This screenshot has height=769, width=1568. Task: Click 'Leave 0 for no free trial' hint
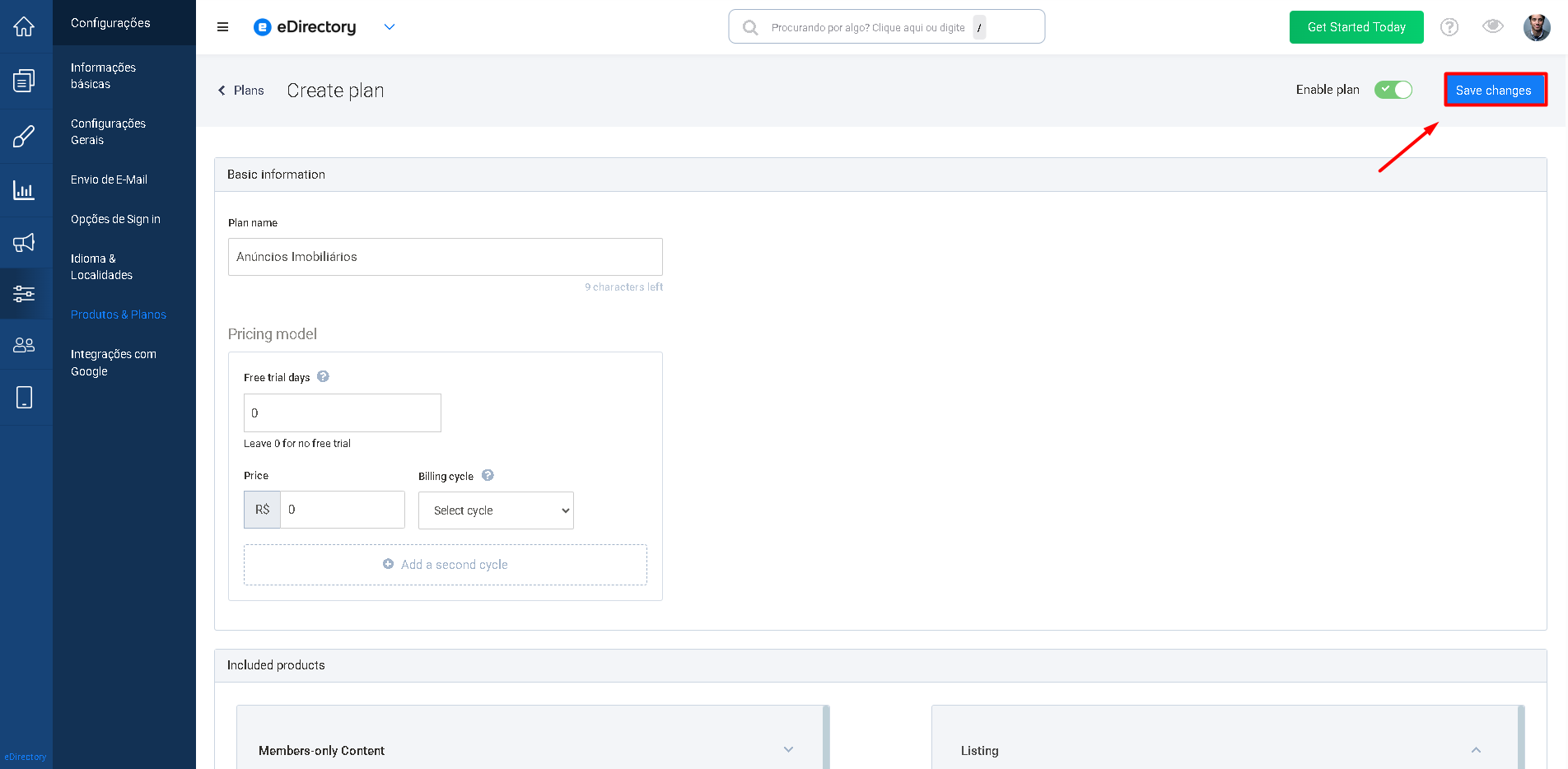(x=297, y=444)
